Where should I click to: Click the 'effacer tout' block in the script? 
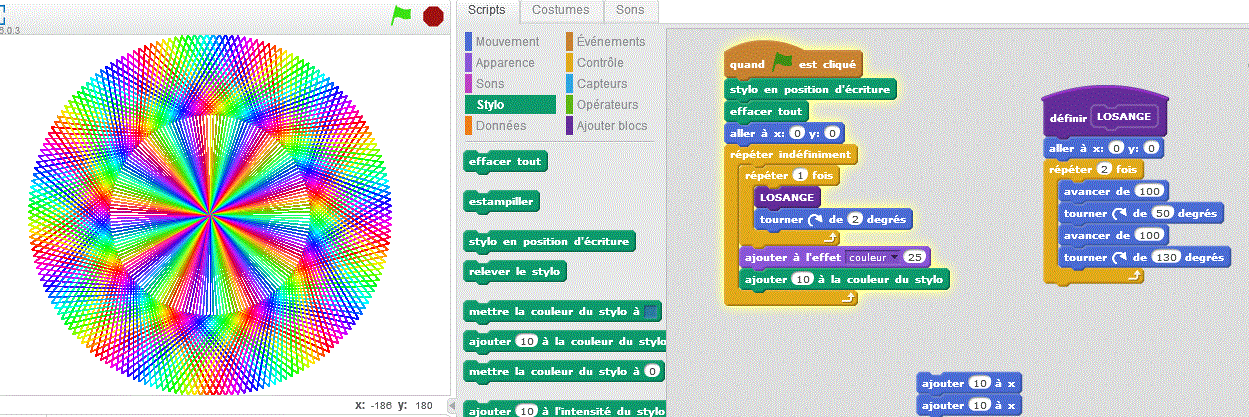pos(767,112)
